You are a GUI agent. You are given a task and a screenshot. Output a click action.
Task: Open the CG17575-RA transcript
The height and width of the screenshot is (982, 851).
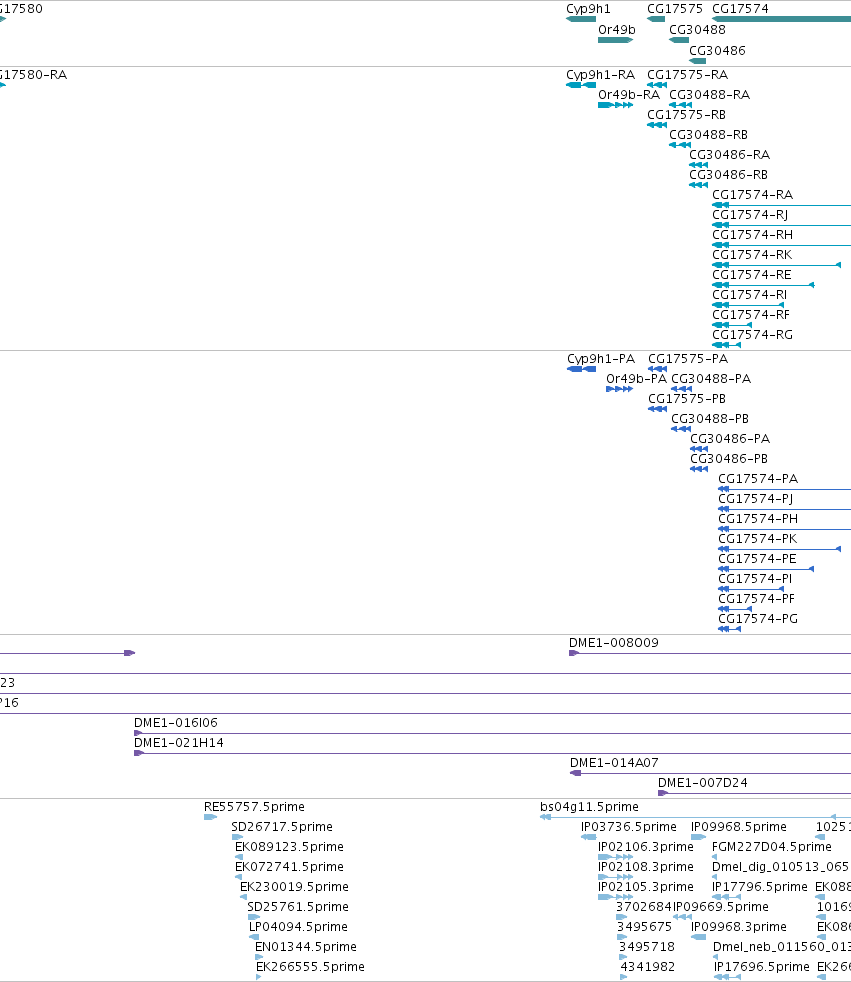657,85
